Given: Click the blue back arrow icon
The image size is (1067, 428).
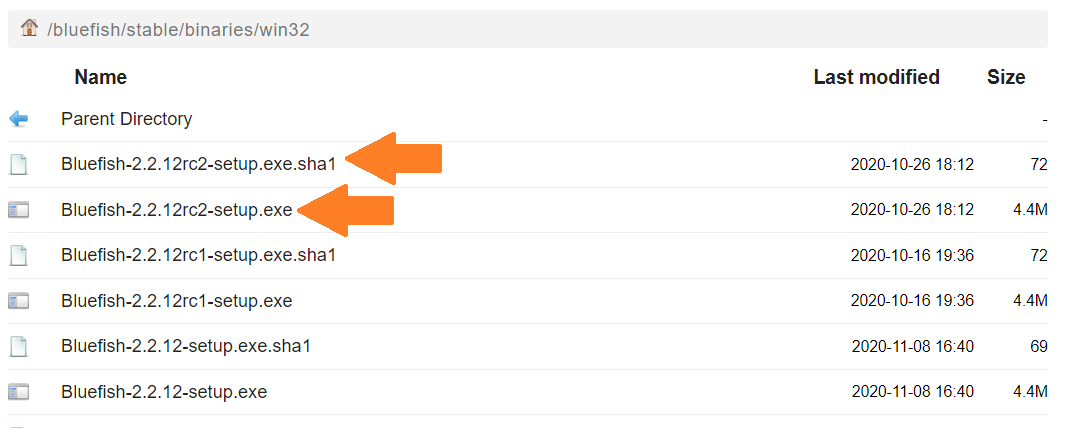Looking at the screenshot, I should pos(18,119).
